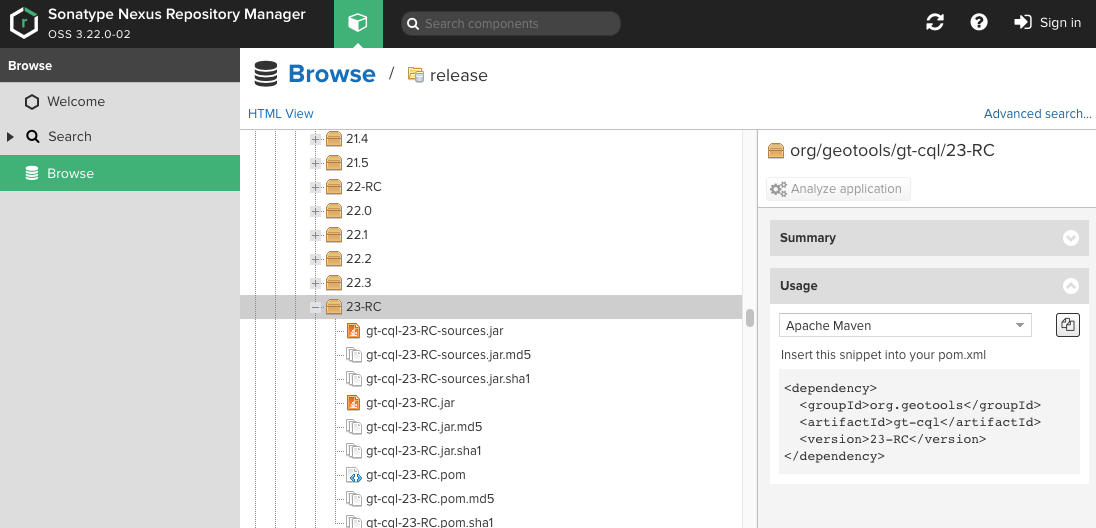Click the Nexus hexagon logo icon

coord(24,24)
